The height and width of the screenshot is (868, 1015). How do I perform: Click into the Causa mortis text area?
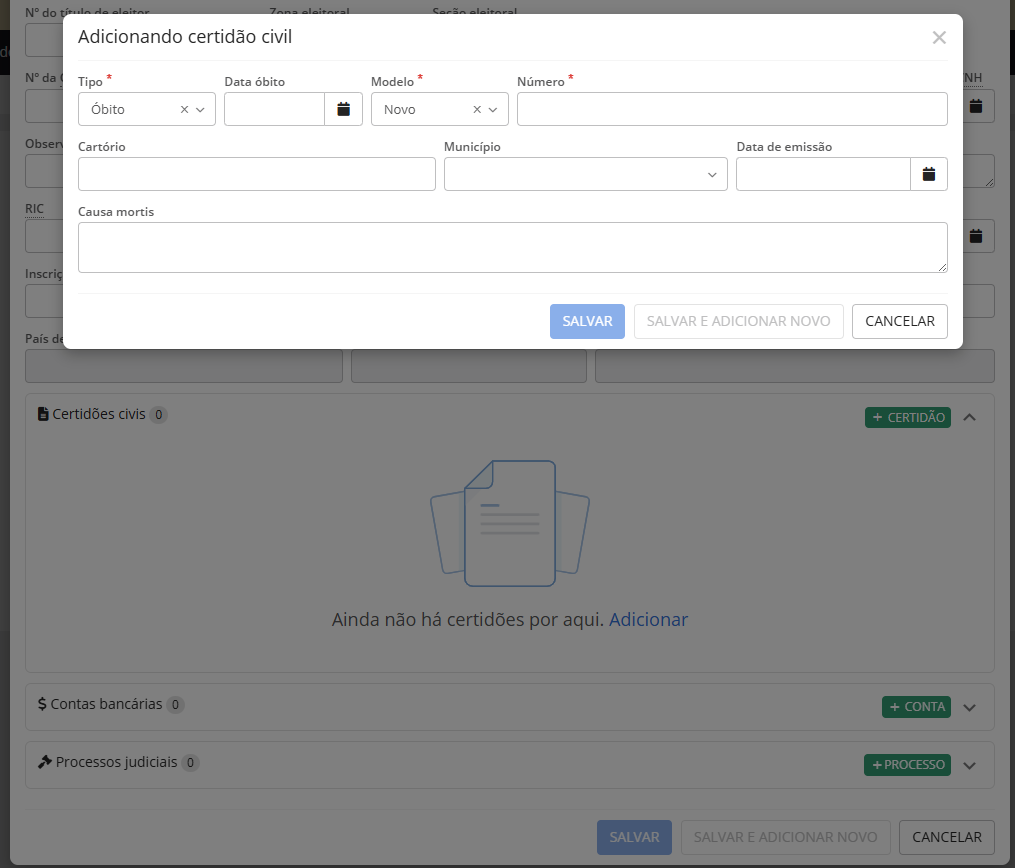512,247
